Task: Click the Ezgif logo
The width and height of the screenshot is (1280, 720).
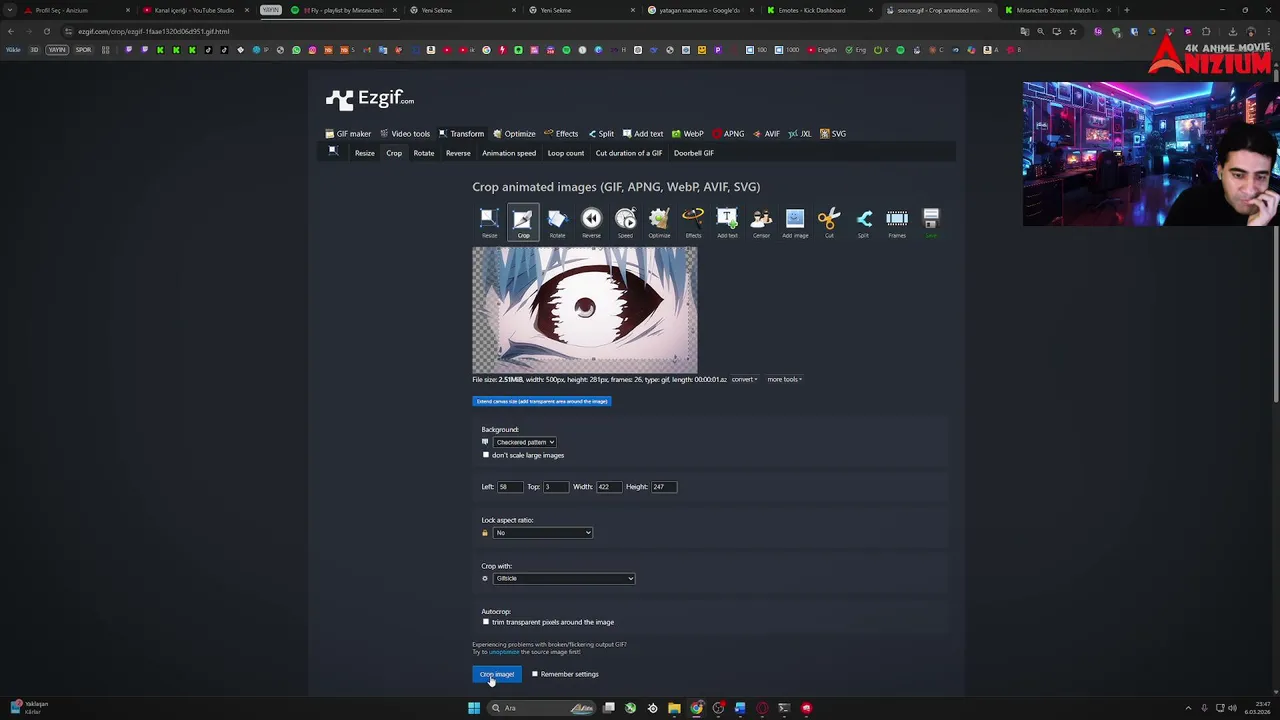Action: (370, 98)
